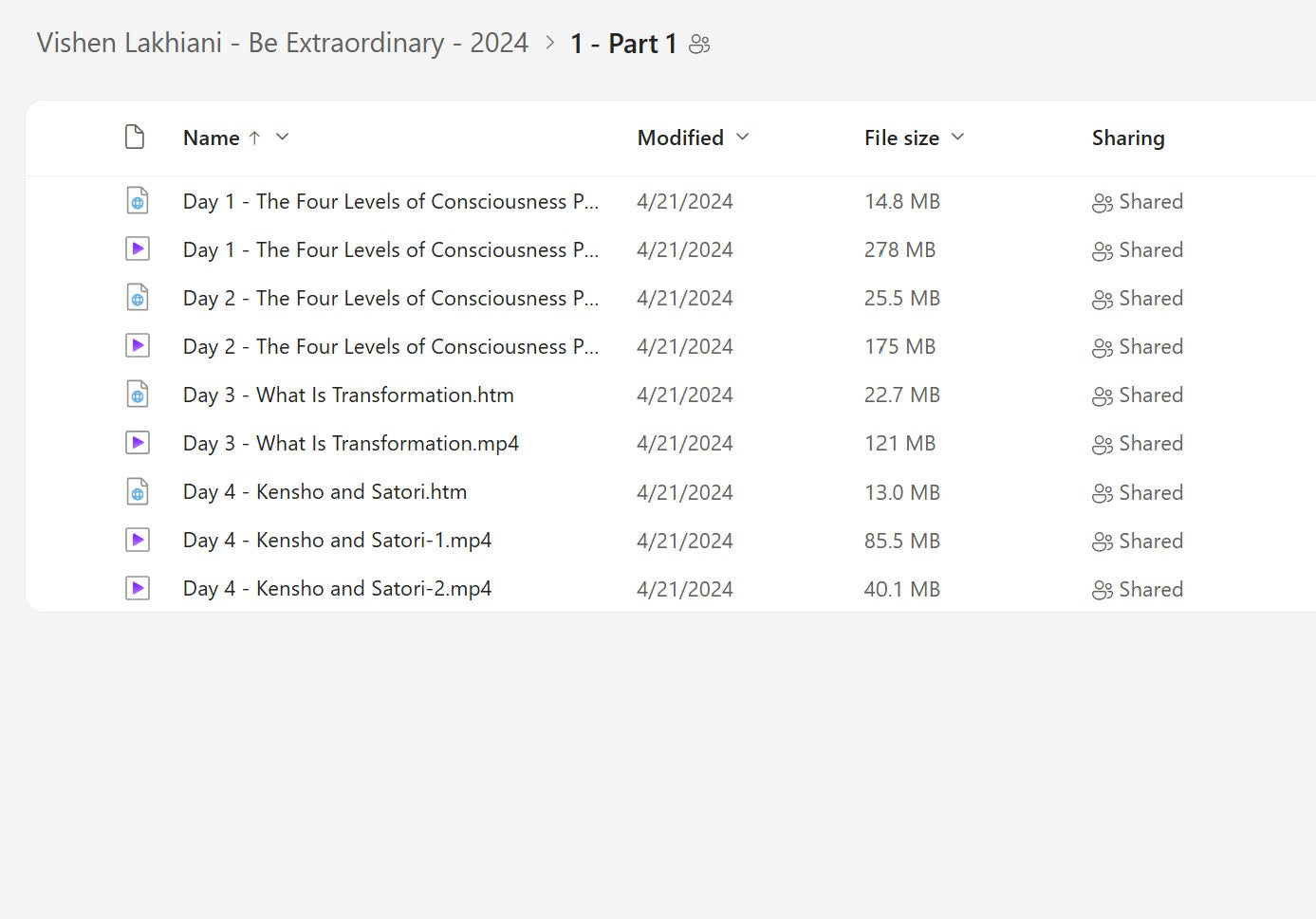Click the htm icon for Day 3 What Is Transformation
The width and height of the screenshot is (1316, 919).
coord(138,395)
